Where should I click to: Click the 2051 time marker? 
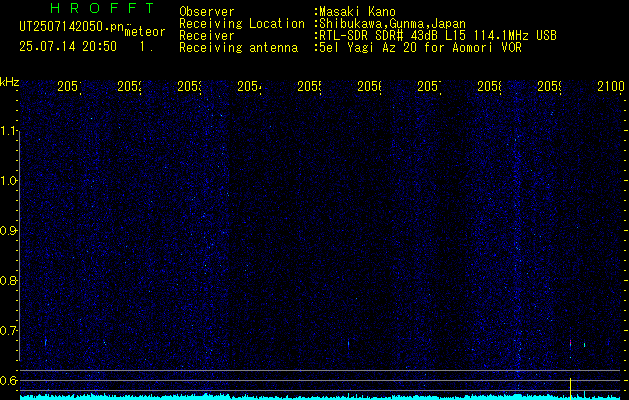pos(69,86)
